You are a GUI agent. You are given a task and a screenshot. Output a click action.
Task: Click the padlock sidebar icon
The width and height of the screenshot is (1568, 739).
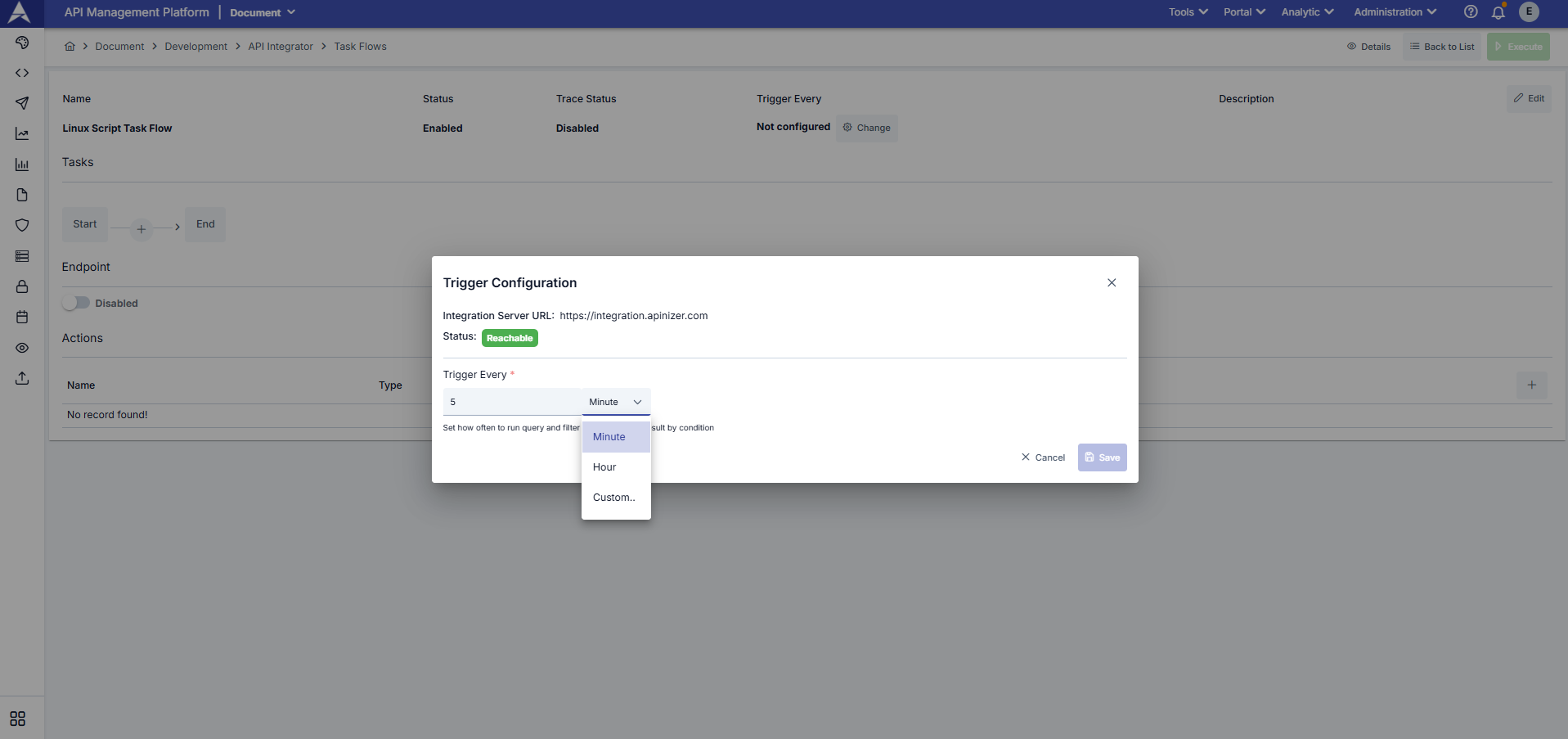[22, 286]
